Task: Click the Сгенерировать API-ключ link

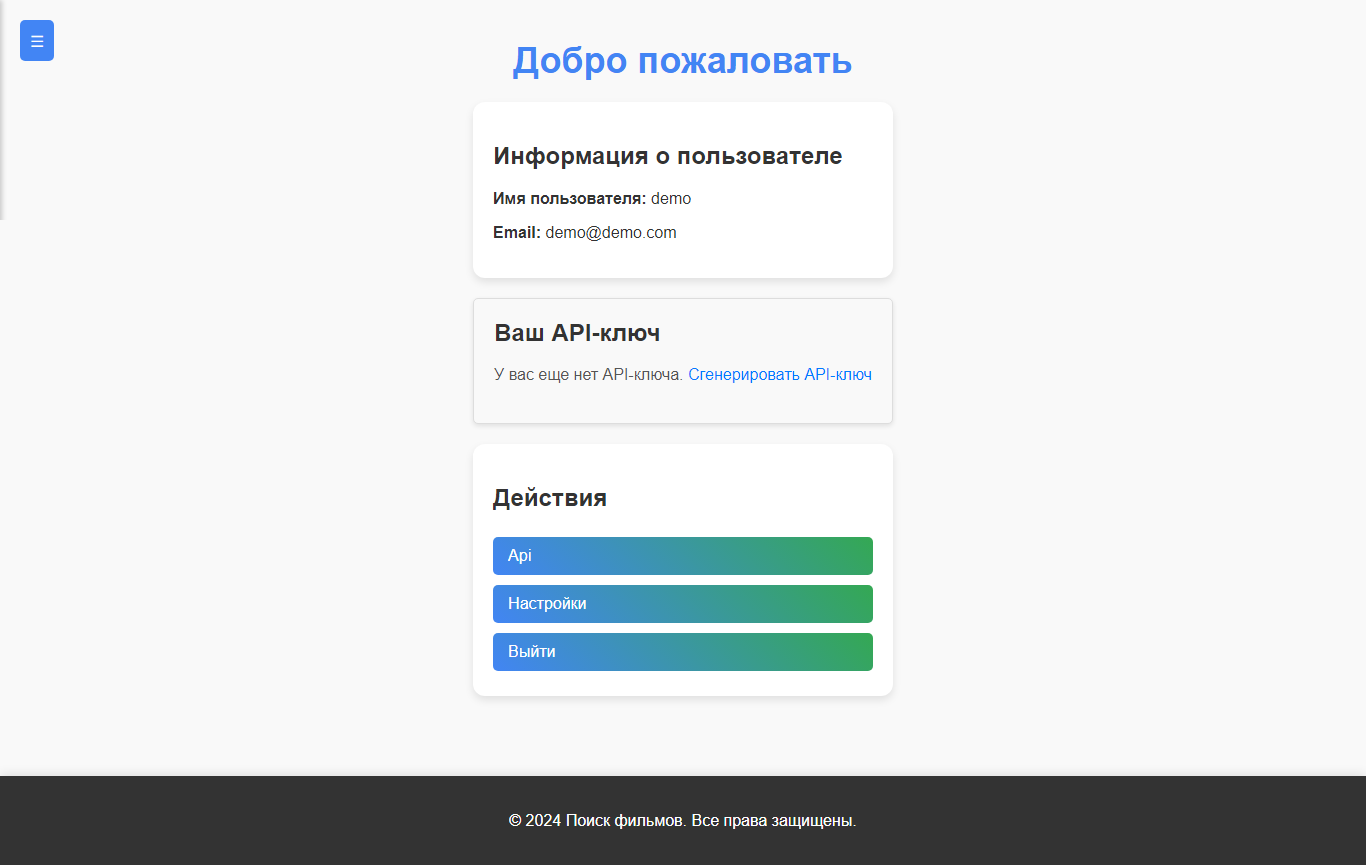Action: click(779, 375)
